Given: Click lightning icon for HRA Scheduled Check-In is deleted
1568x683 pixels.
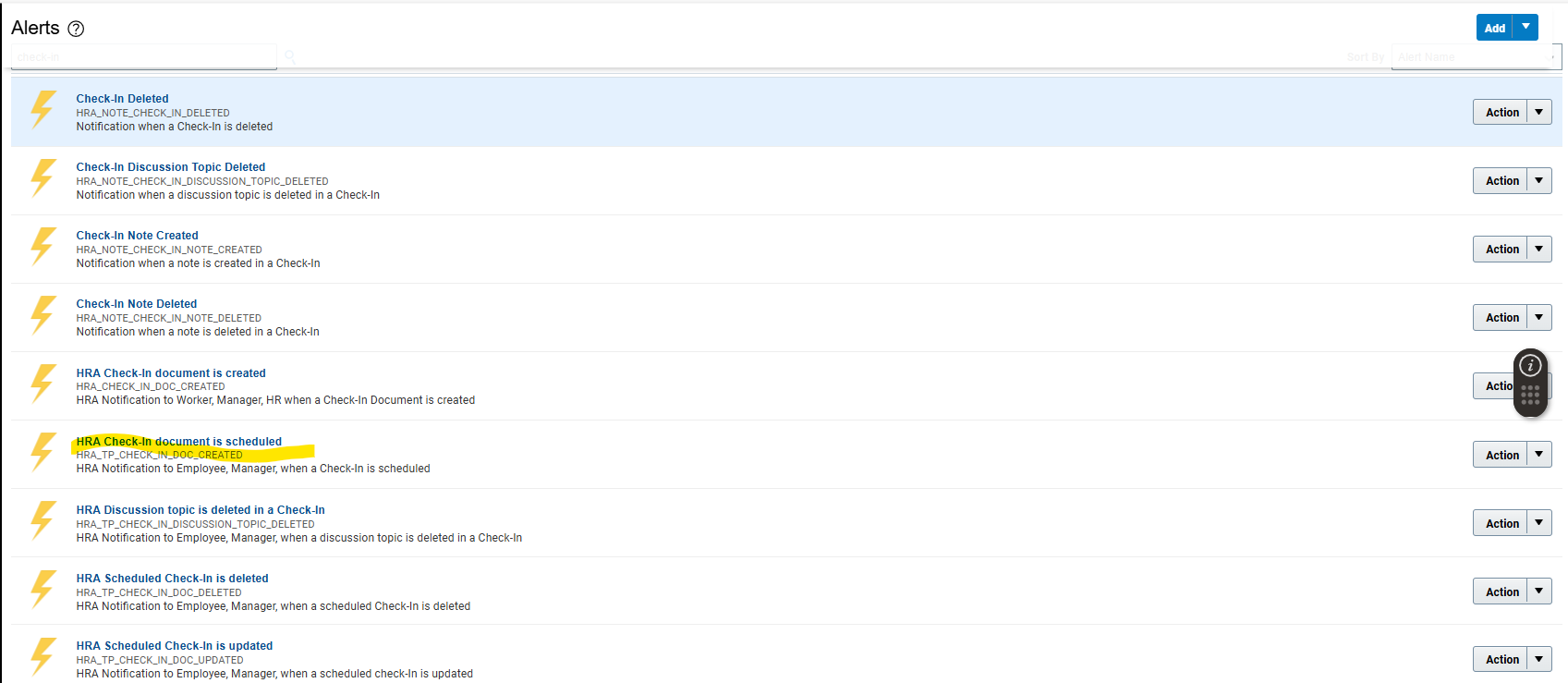Looking at the screenshot, I should (x=43, y=590).
